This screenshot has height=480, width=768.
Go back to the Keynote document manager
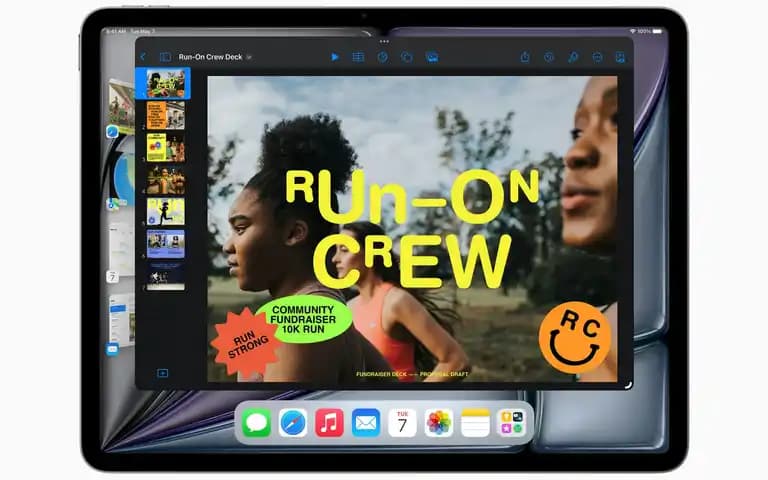[143, 57]
